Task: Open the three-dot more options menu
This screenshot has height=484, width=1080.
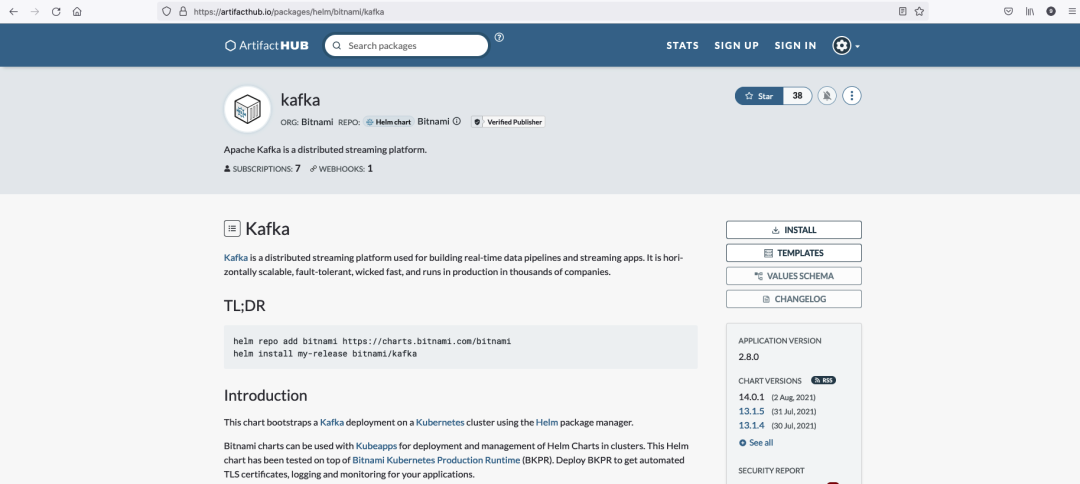Action: click(x=852, y=96)
